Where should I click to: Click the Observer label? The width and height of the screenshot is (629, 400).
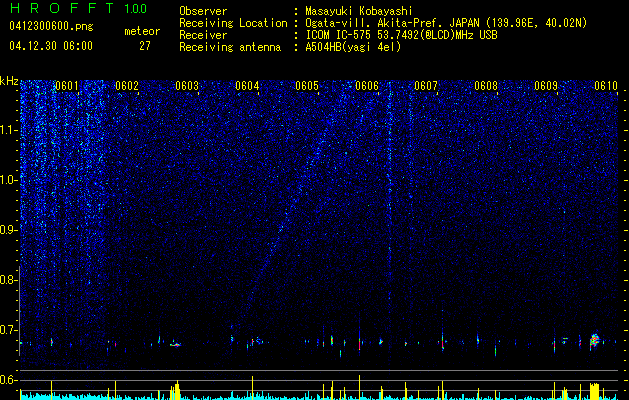pyautogui.click(x=203, y=11)
